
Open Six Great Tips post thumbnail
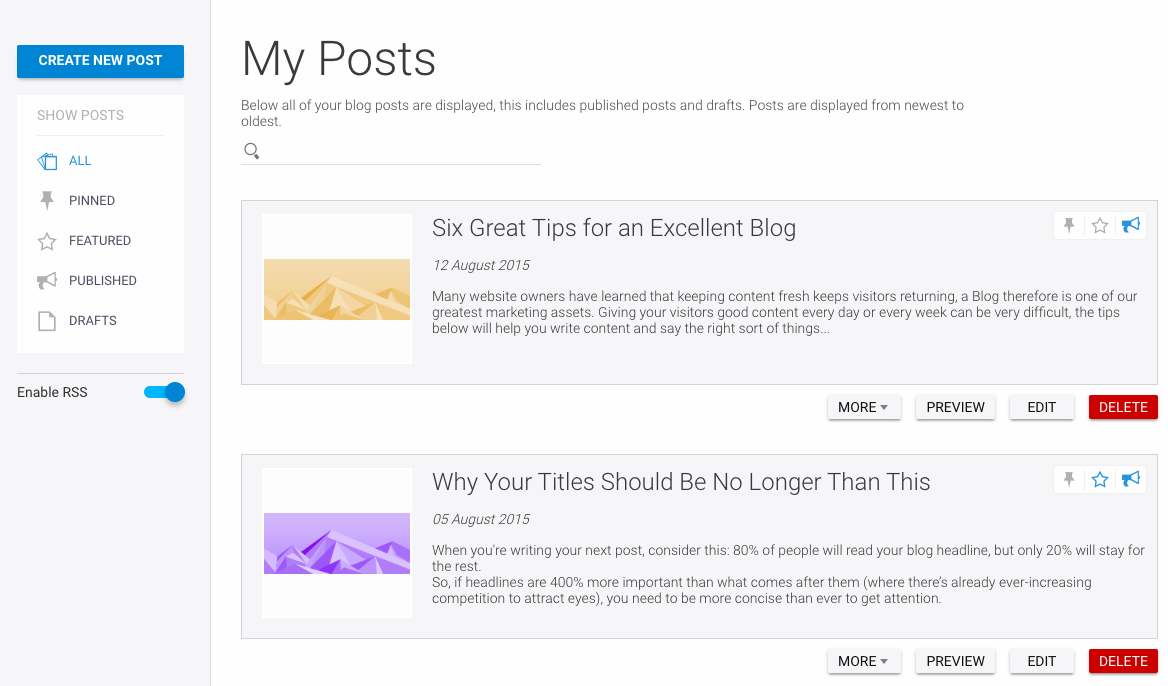point(337,289)
